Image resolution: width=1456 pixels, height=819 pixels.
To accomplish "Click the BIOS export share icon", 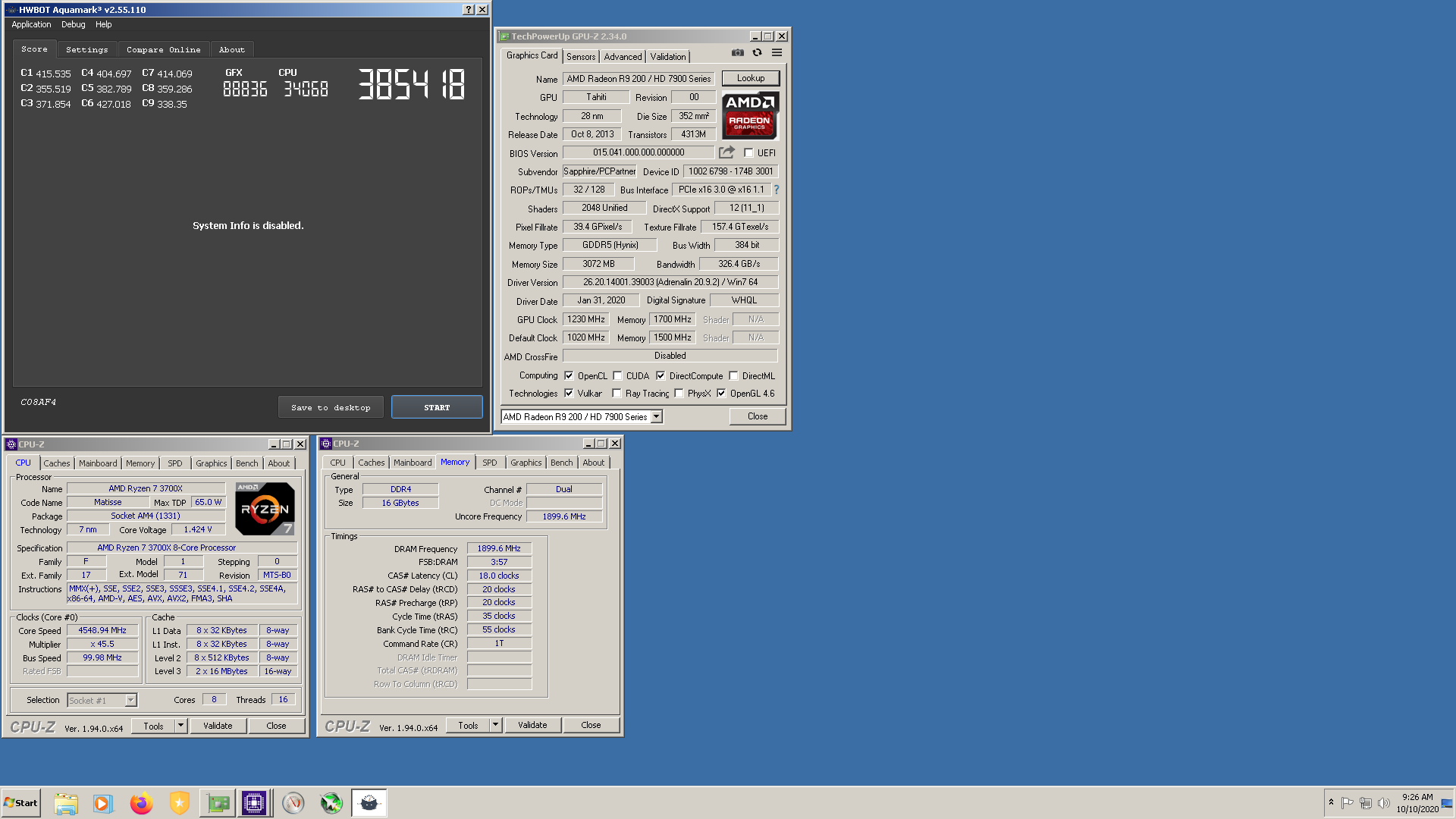I will click(726, 152).
